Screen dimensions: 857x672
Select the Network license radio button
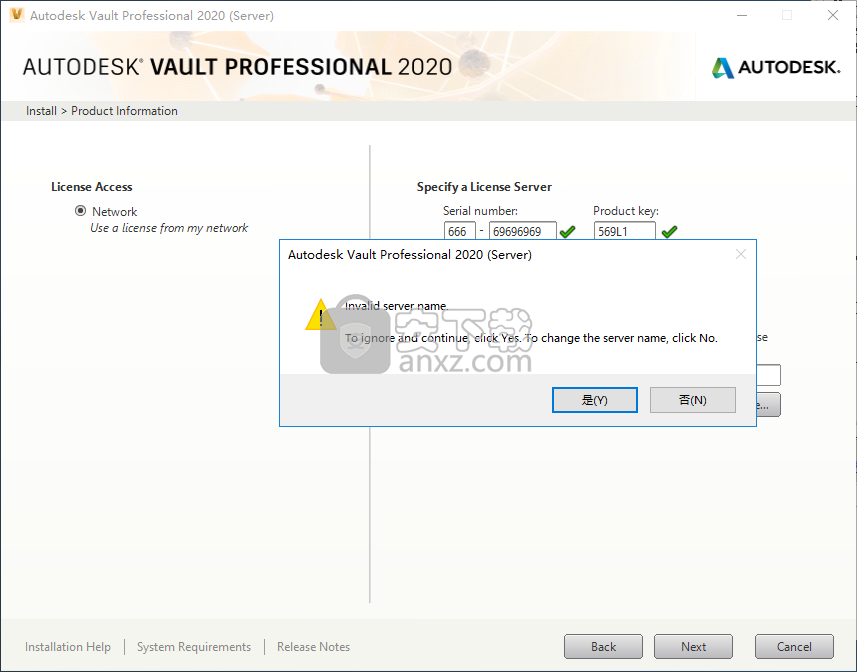(80, 211)
